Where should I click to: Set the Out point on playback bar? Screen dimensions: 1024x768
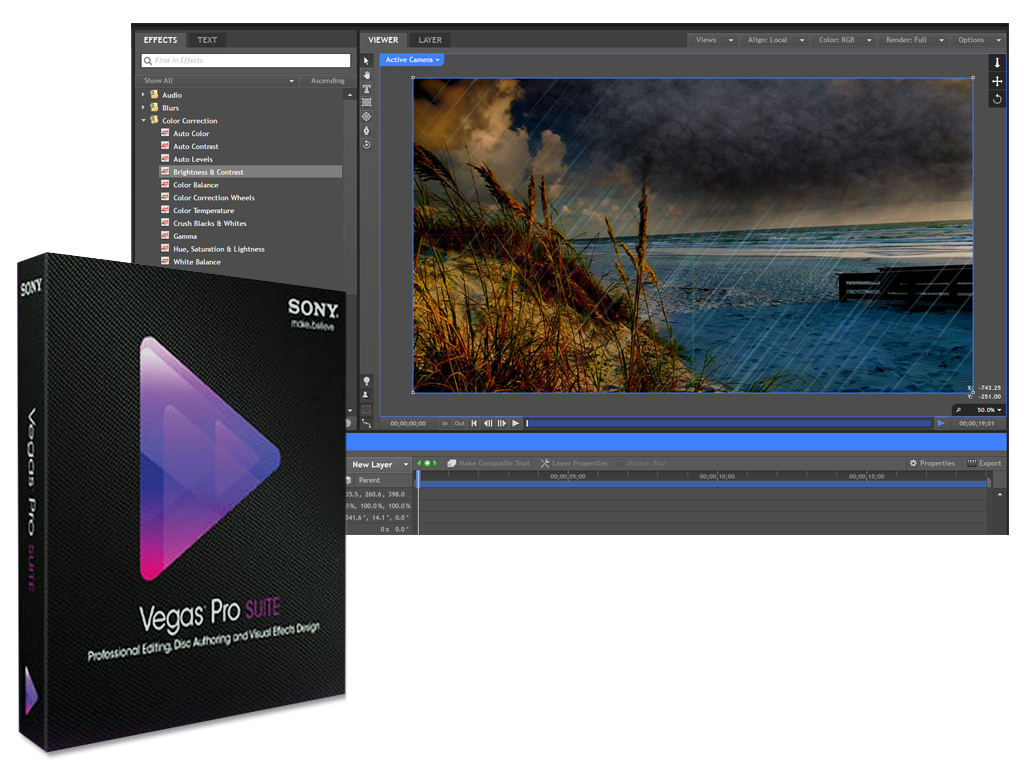pyautogui.click(x=459, y=424)
